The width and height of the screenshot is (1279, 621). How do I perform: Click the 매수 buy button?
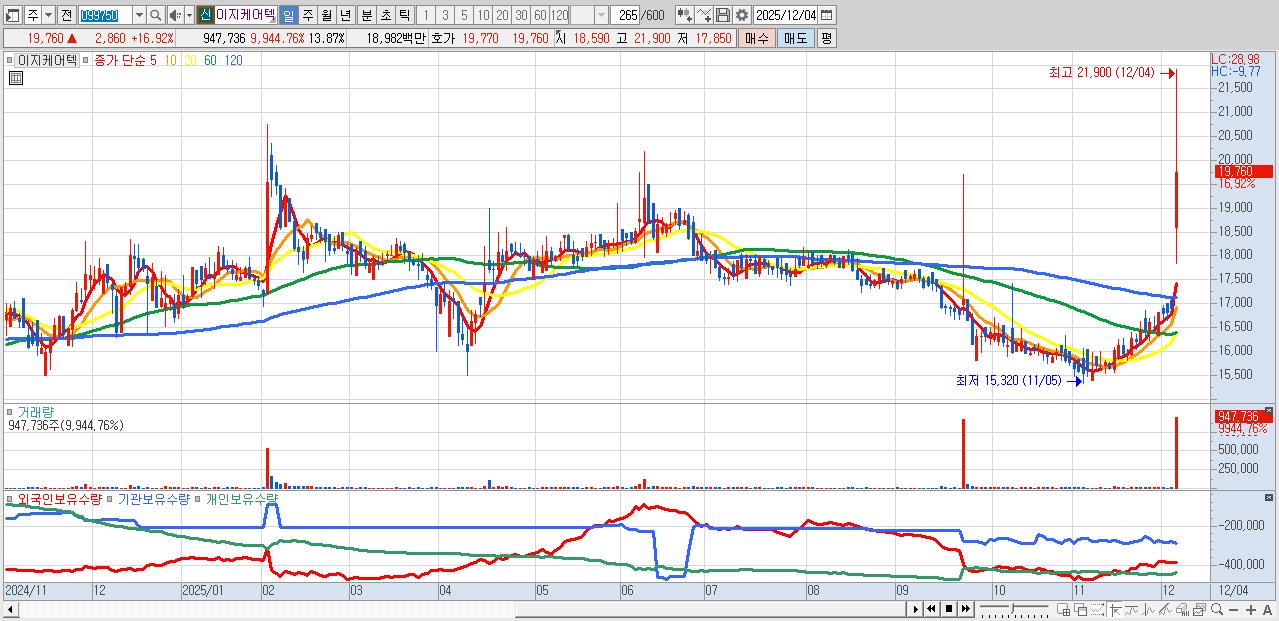[757, 38]
